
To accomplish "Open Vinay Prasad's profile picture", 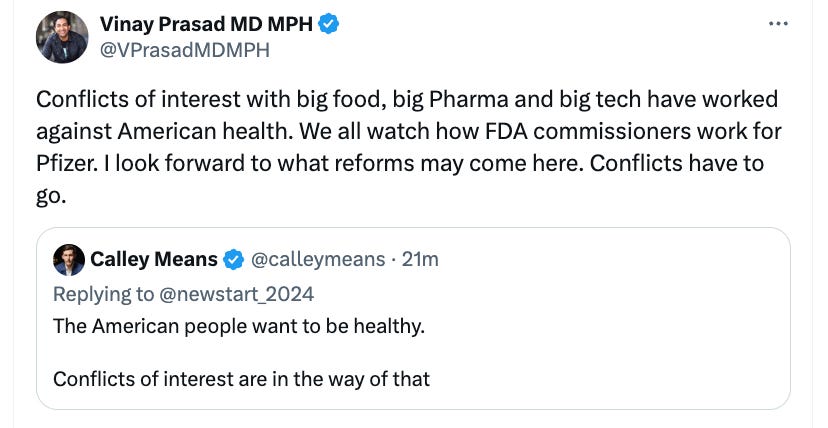I will (x=62, y=38).
